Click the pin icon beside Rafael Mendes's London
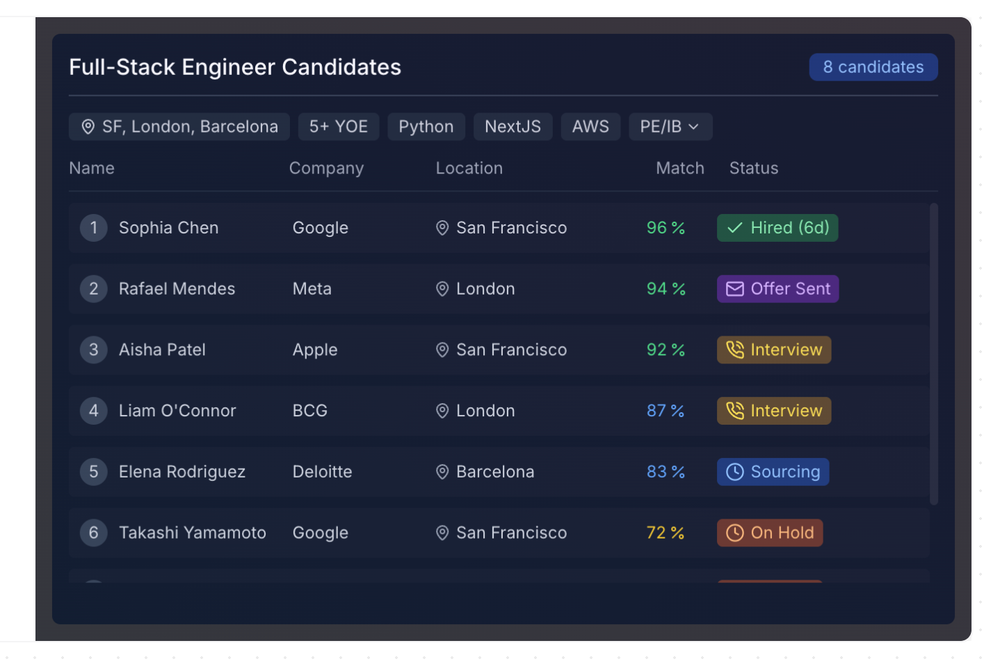Viewport: 1000px width, 663px height. tap(442, 289)
